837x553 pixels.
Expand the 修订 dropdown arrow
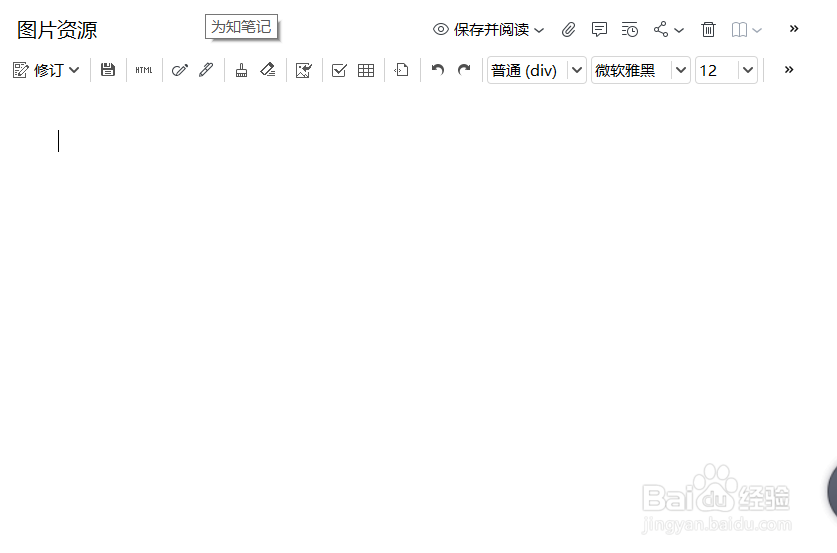(74, 70)
